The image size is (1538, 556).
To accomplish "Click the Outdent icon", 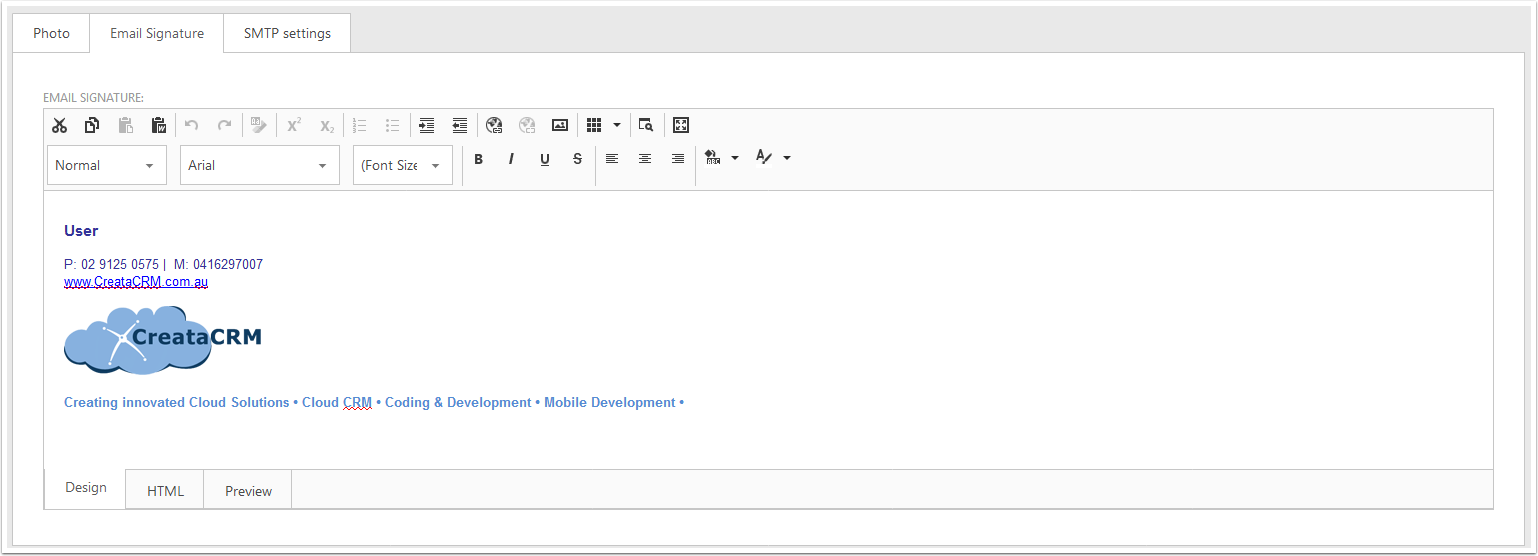I will (460, 125).
